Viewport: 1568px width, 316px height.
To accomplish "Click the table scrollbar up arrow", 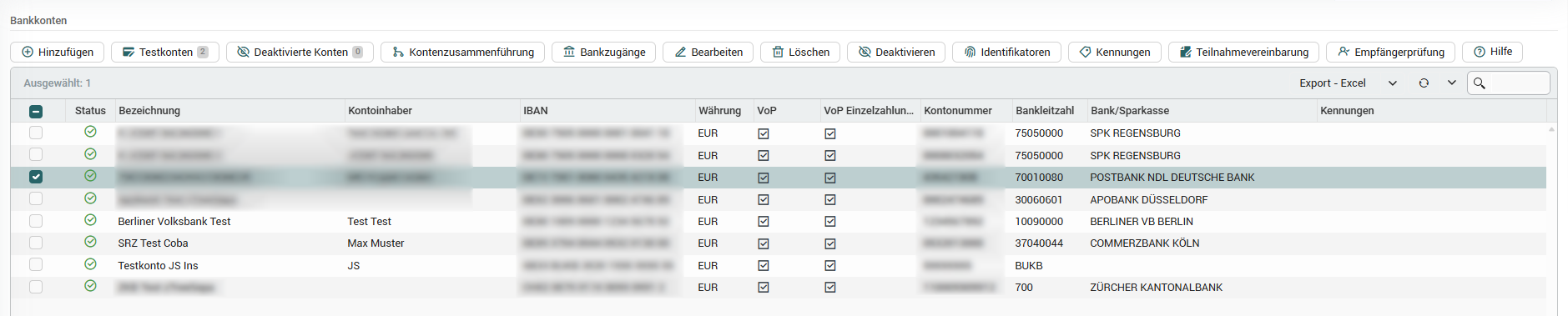I will coord(1551,129).
